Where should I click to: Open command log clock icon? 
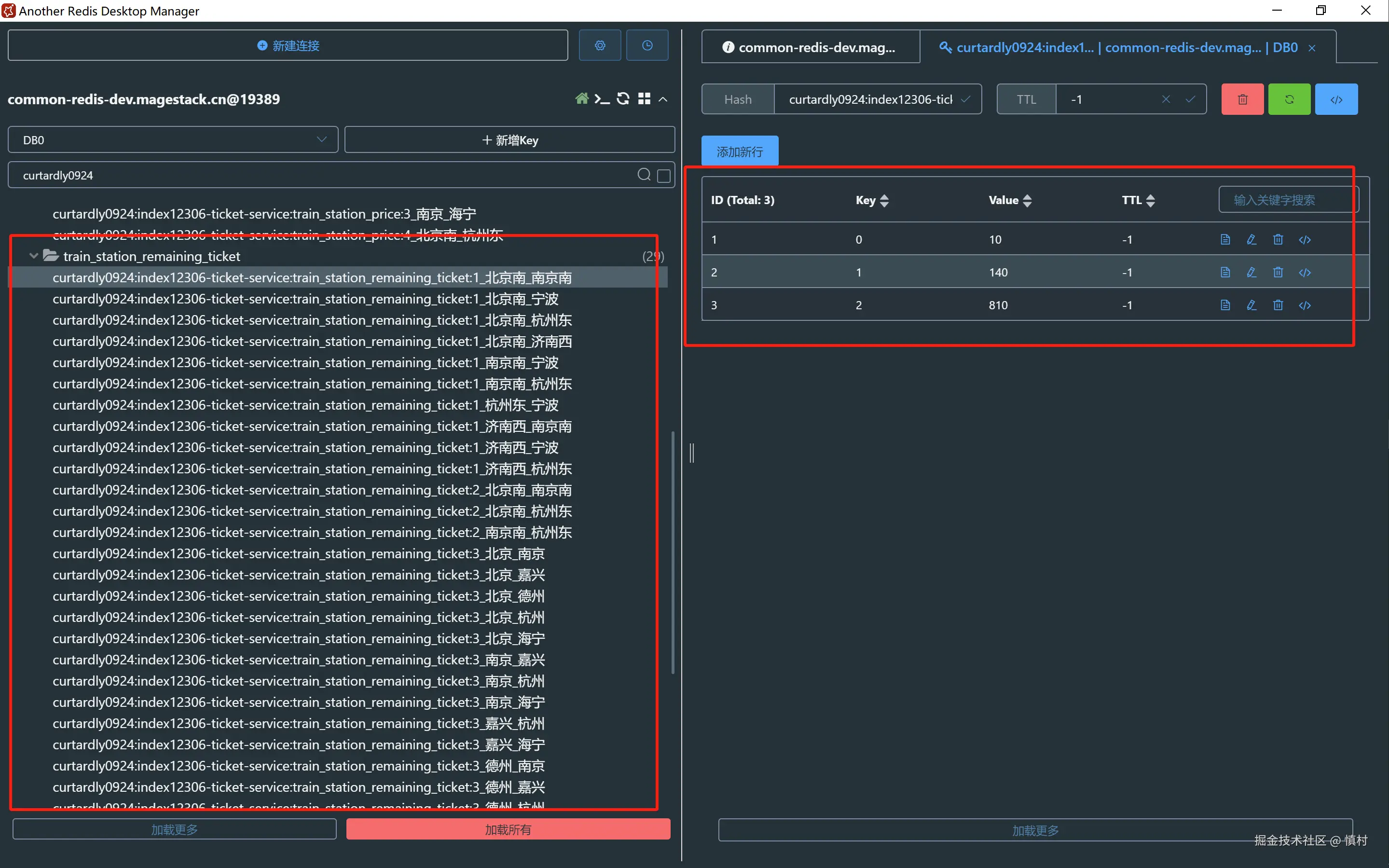[647, 45]
